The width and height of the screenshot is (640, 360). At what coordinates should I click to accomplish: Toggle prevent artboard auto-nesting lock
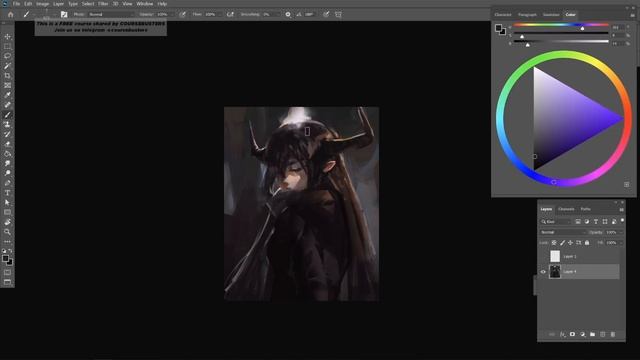pyautogui.click(x=578, y=243)
